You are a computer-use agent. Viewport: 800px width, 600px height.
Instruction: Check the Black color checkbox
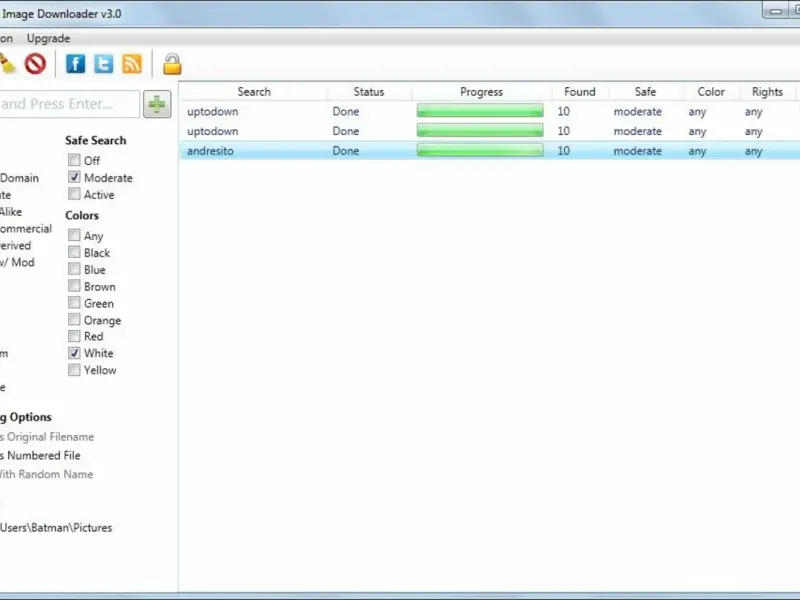(74, 252)
